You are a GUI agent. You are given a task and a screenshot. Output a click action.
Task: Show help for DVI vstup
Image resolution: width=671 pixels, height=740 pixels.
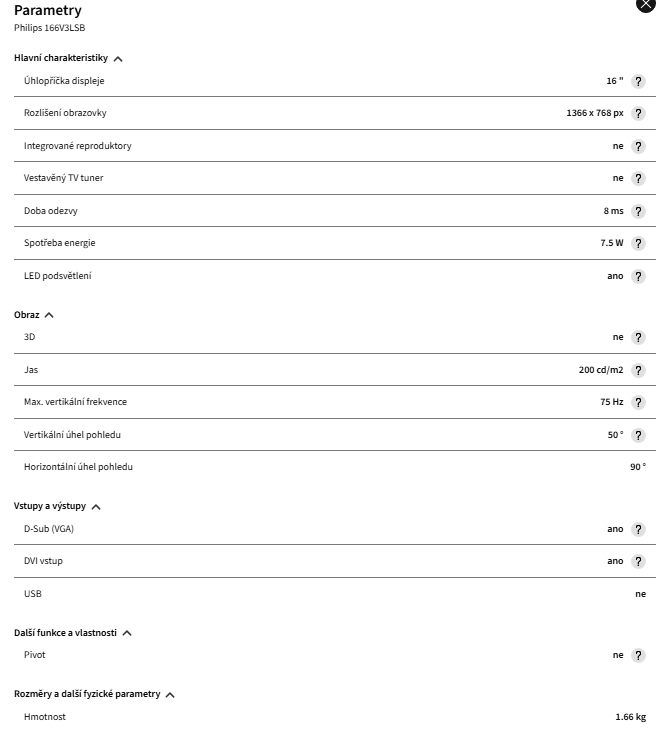tap(639, 561)
